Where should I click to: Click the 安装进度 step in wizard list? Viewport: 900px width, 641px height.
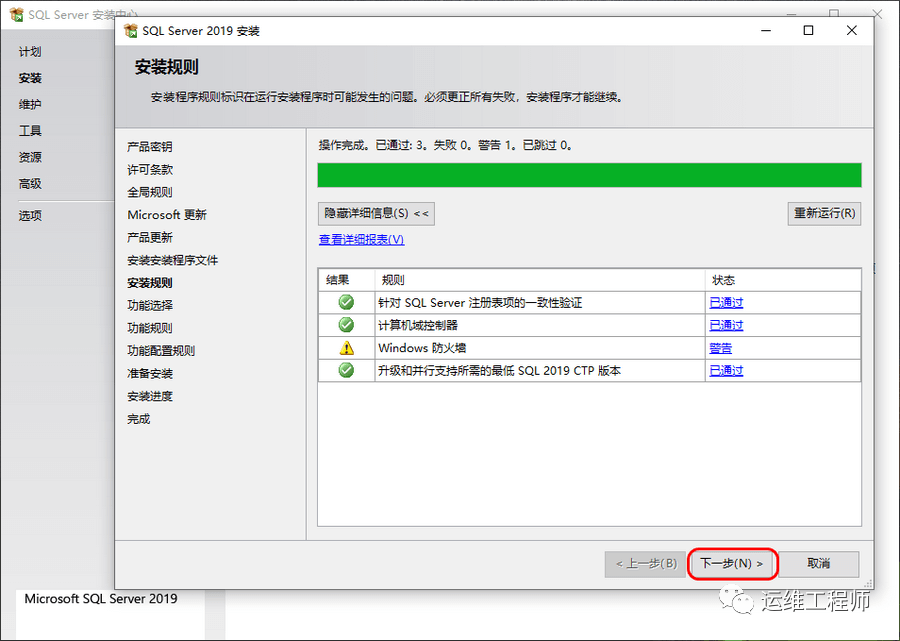click(x=150, y=397)
